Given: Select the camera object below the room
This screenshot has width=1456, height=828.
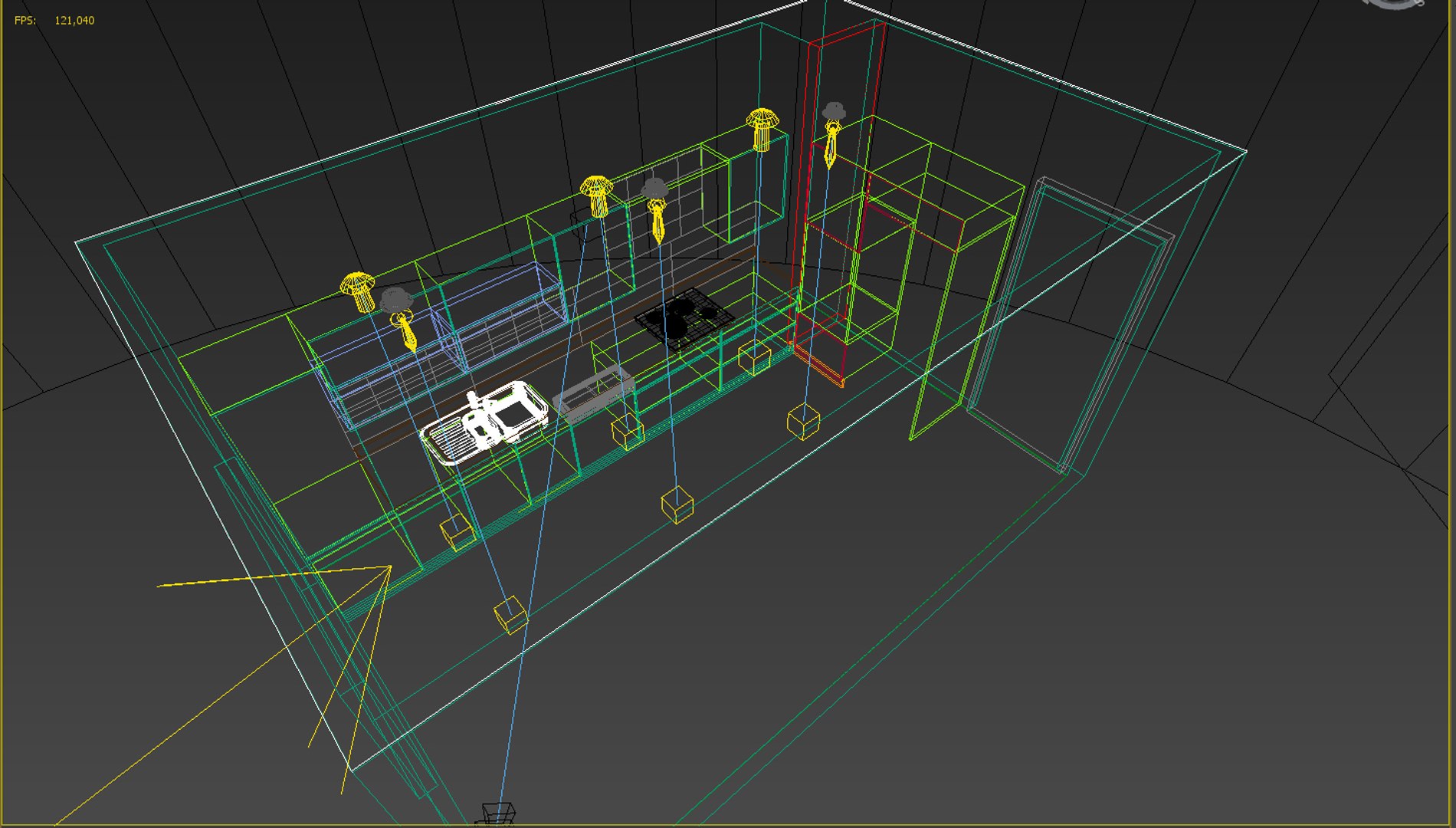Looking at the screenshot, I should point(497,813).
